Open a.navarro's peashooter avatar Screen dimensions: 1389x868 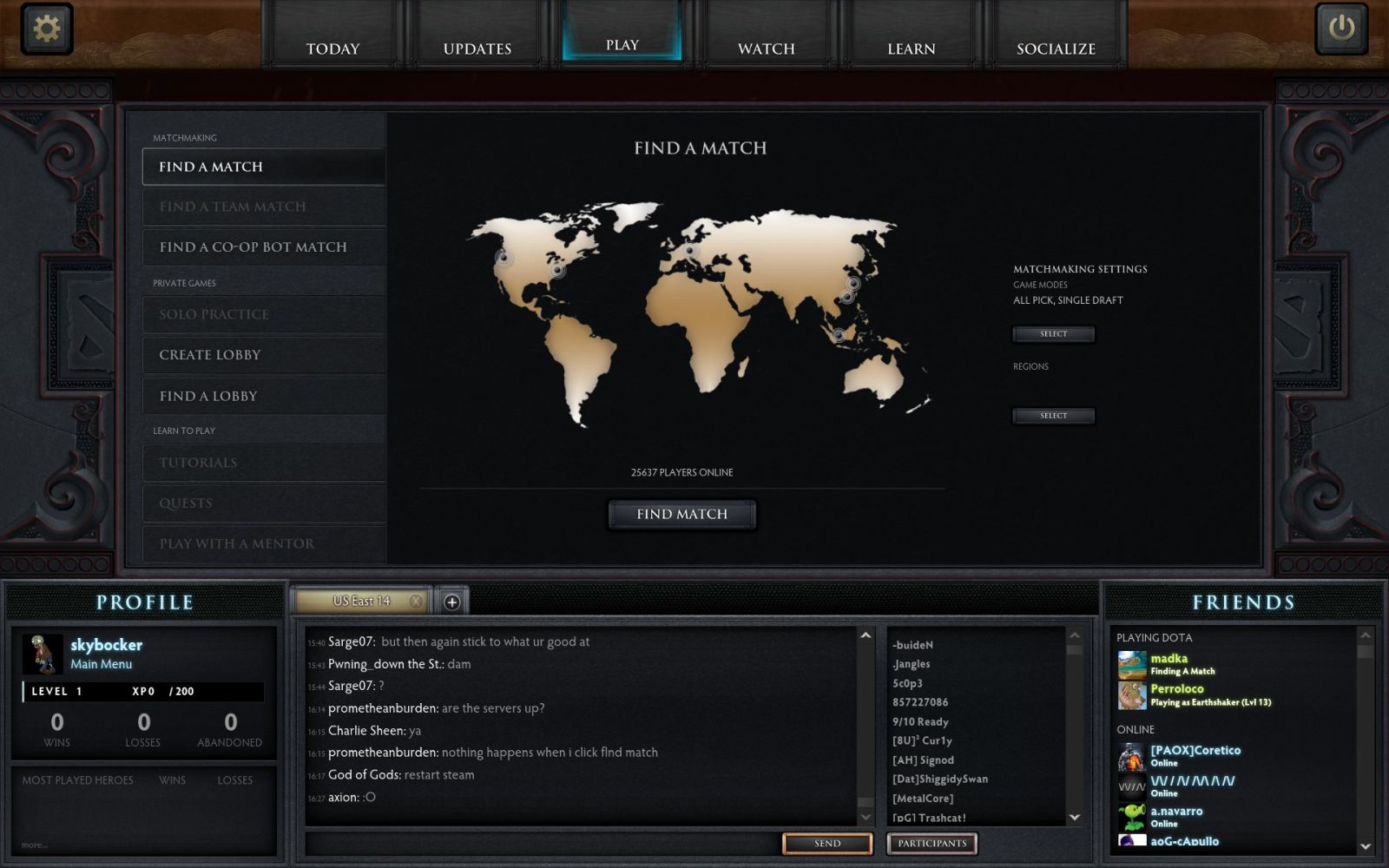(1132, 817)
